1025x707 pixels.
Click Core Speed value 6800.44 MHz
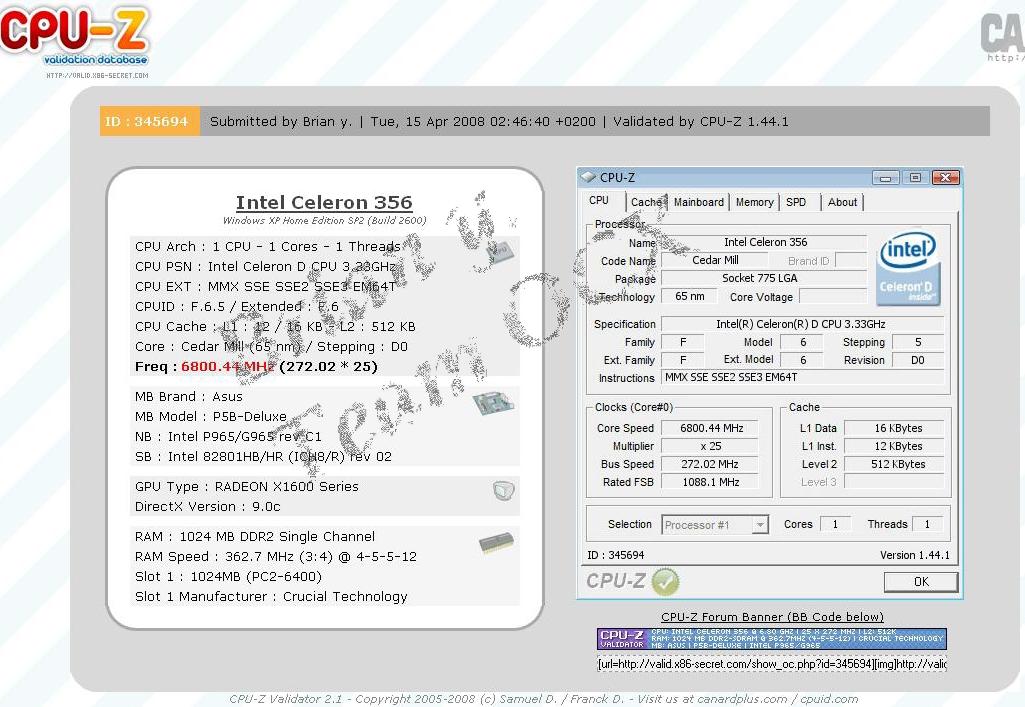tap(710, 428)
